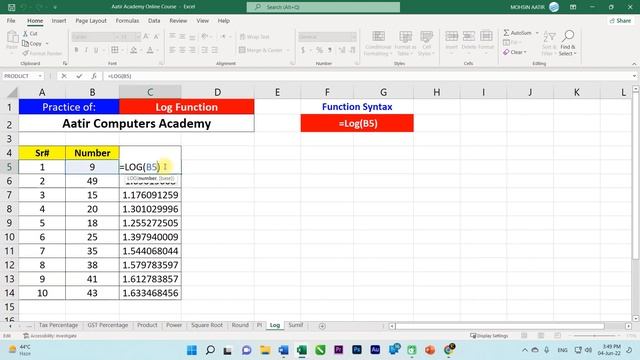Adjust the zoom slider in status bar
The height and width of the screenshot is (360, 640).
(x=594, y=336)
